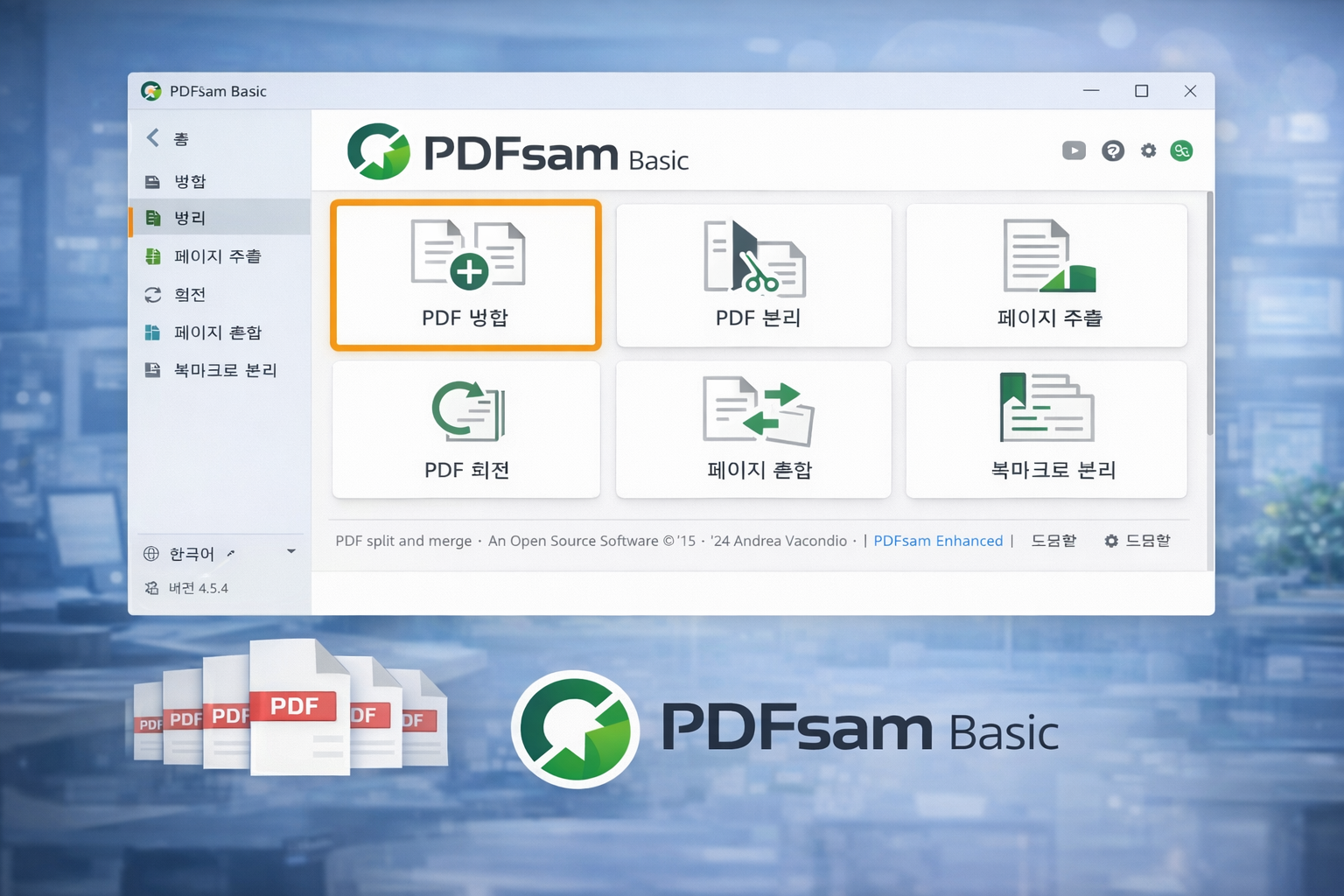Open the page extract tile in the grid
The image size is (1344, 896).
coord(1046,275)
